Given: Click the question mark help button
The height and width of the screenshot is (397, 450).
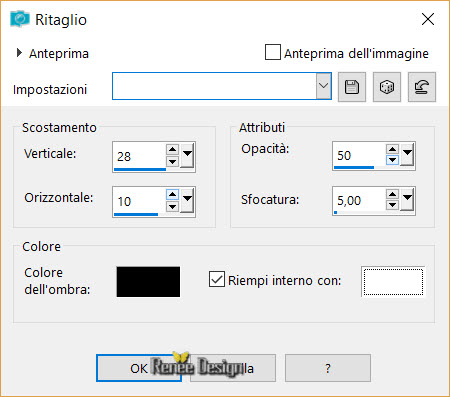Looking at the screenshot, I should pyautogui.click(x=328, y=368).
